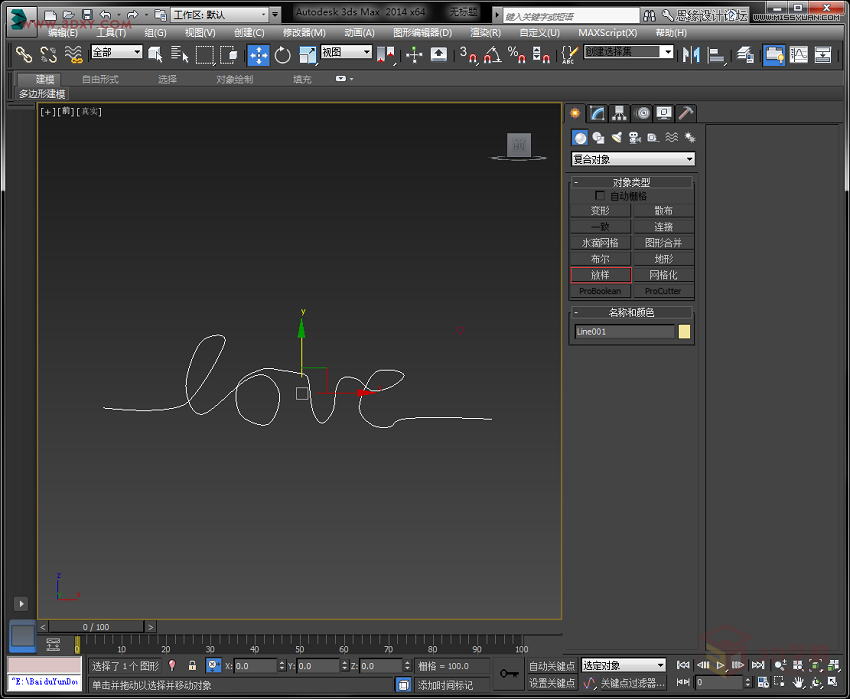
Task: Switch to the 自由形式 ribbon tab
Action: click(100, 79)
